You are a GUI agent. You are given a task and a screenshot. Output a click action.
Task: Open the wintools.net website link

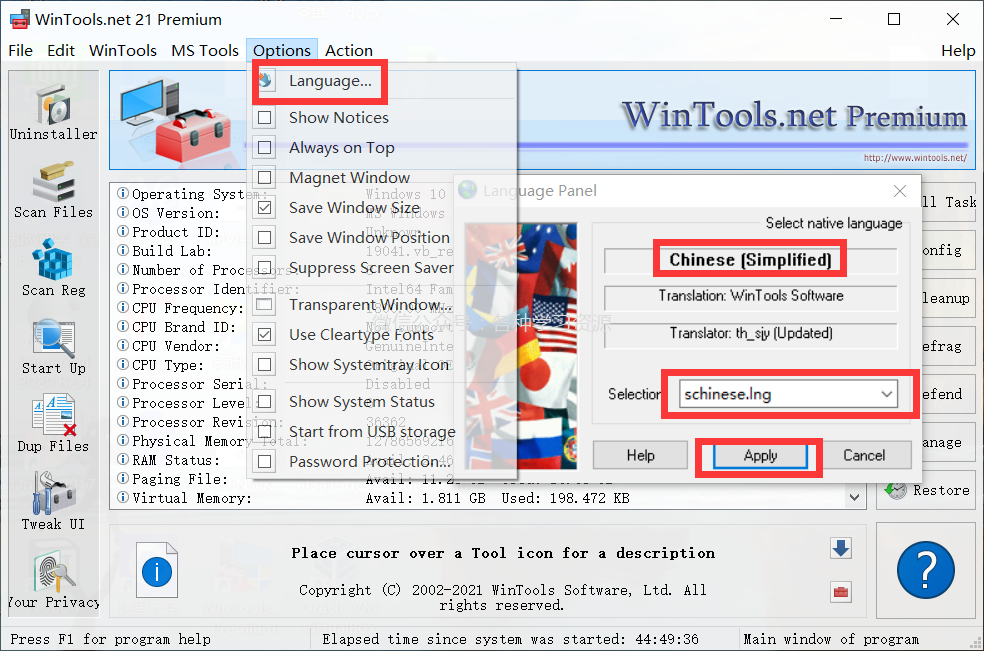pos(915,158)
